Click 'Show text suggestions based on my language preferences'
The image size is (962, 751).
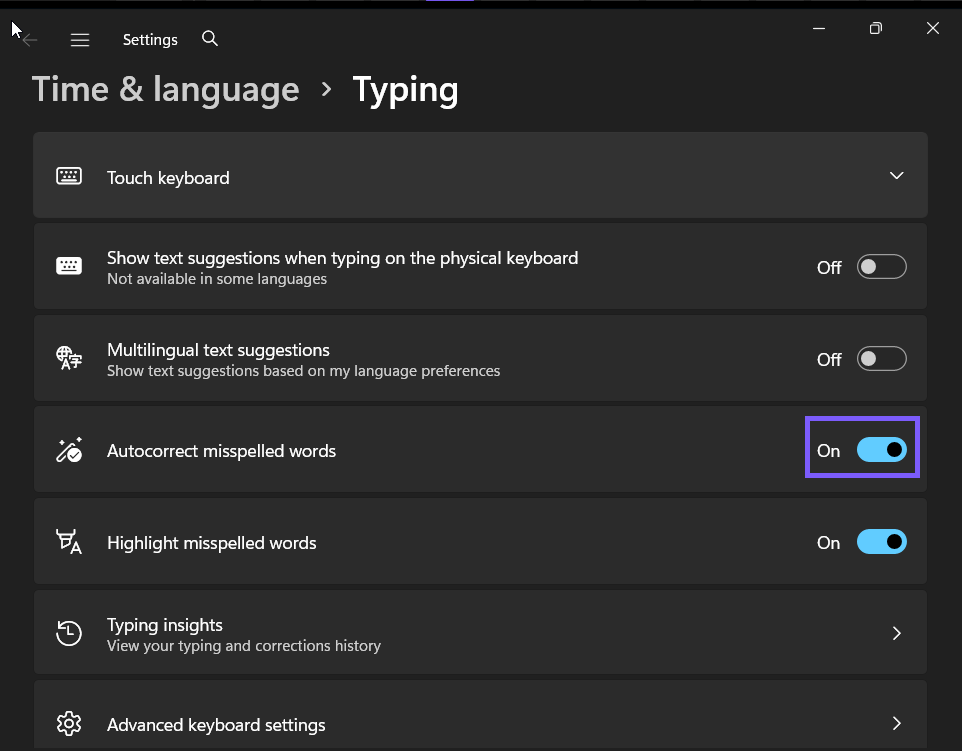pos(304,371)
